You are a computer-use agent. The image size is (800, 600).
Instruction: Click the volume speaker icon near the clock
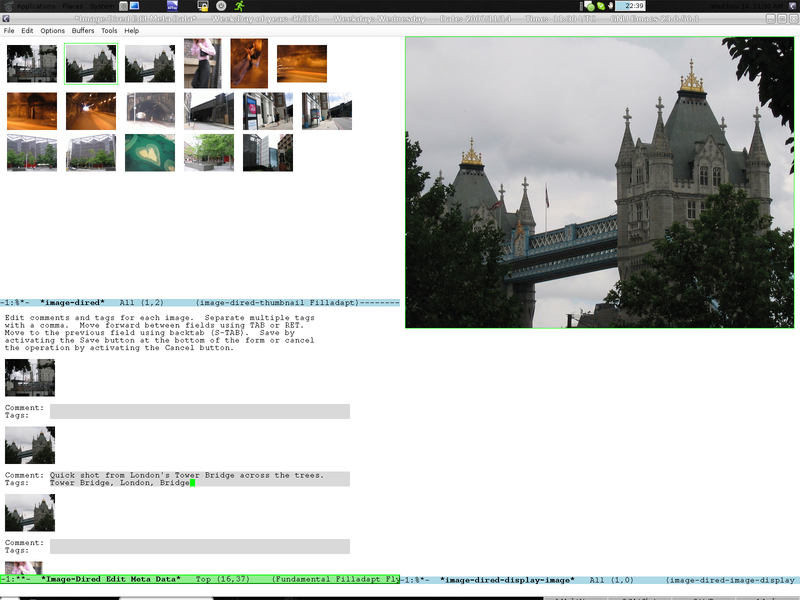[610, 7]
